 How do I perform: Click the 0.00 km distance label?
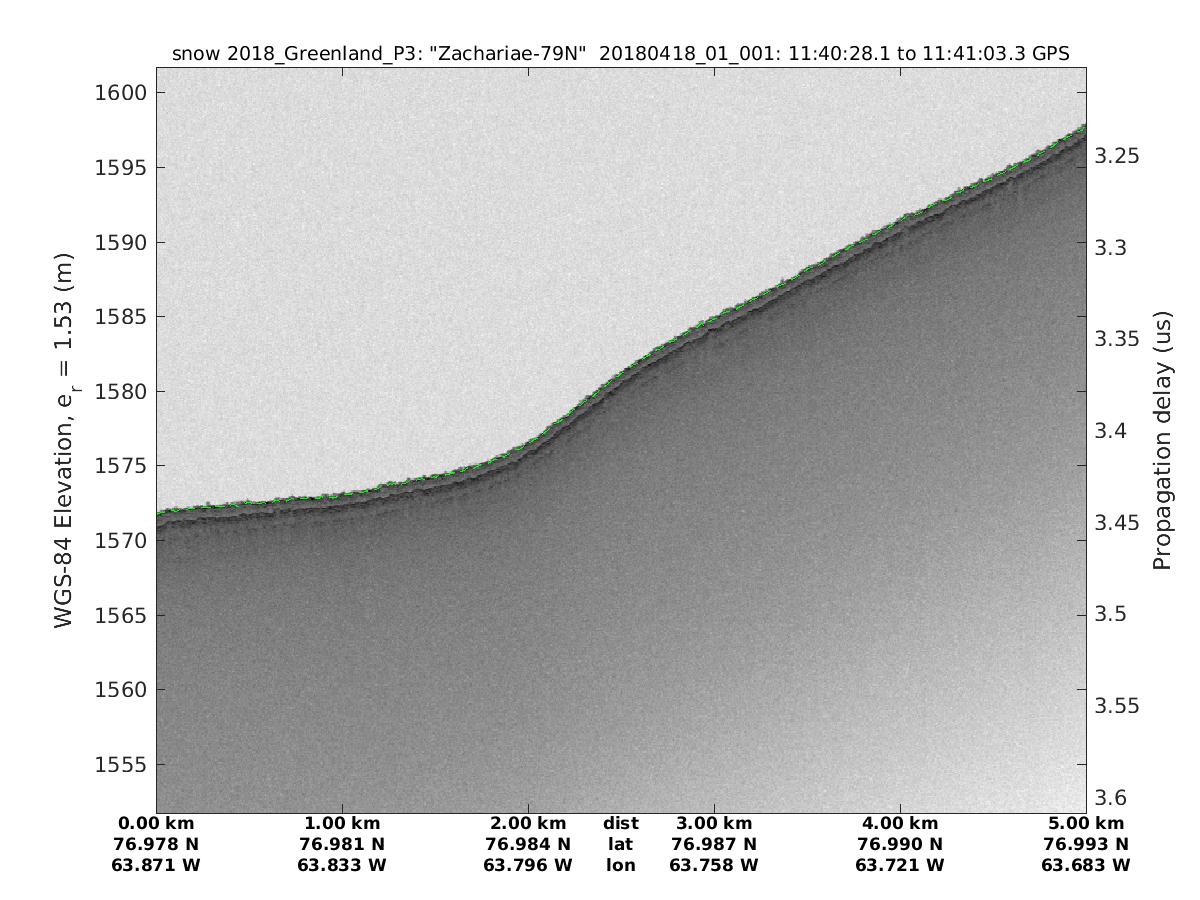156,824
